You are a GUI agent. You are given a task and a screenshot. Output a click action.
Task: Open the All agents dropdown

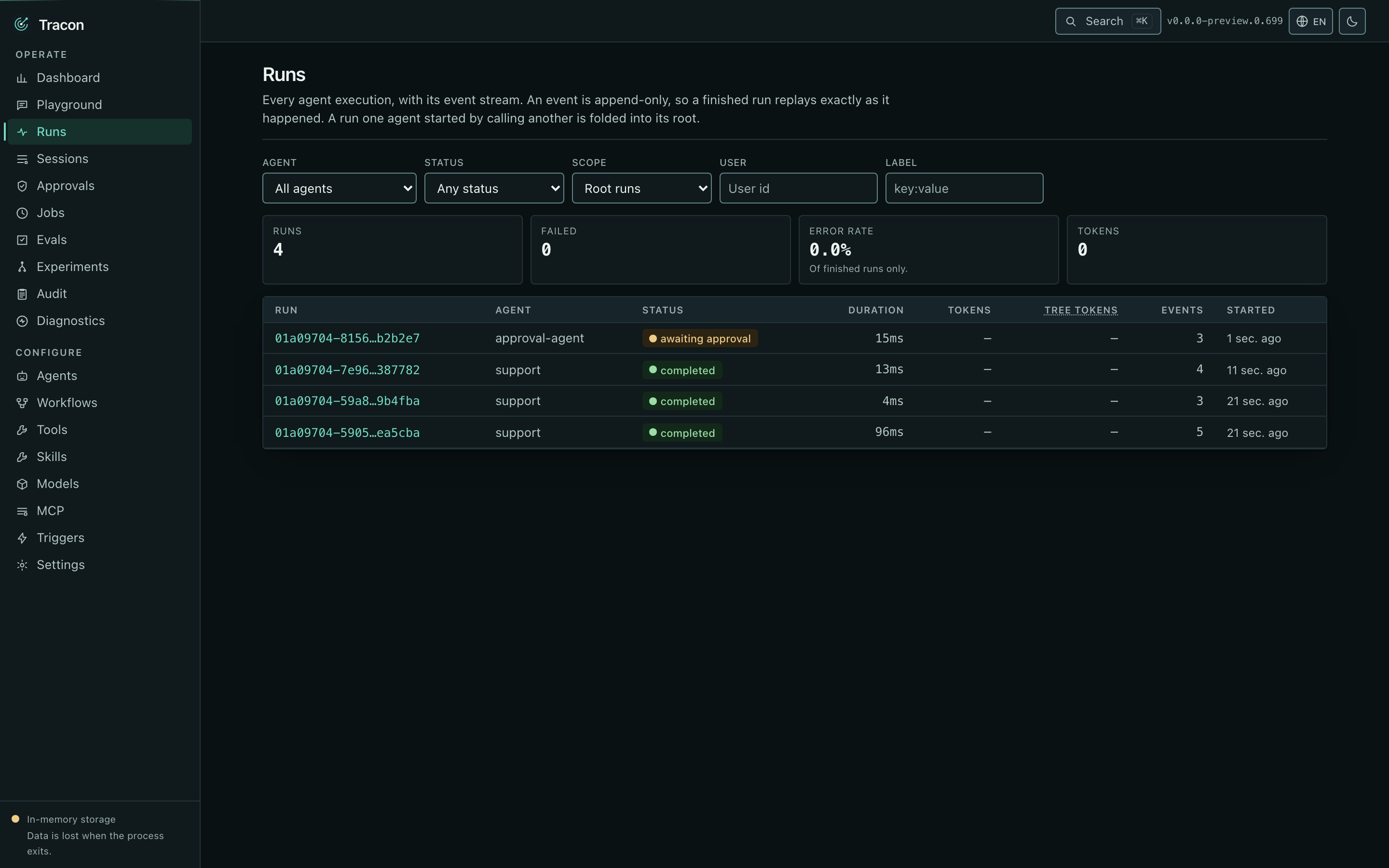coord(339,188)
